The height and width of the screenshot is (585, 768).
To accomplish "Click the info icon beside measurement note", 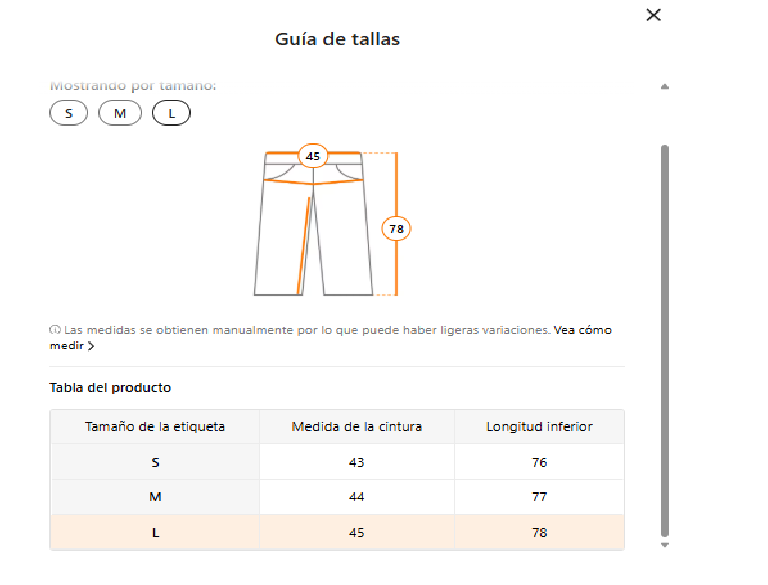I will pyautogui.click(x=55, y=330).
